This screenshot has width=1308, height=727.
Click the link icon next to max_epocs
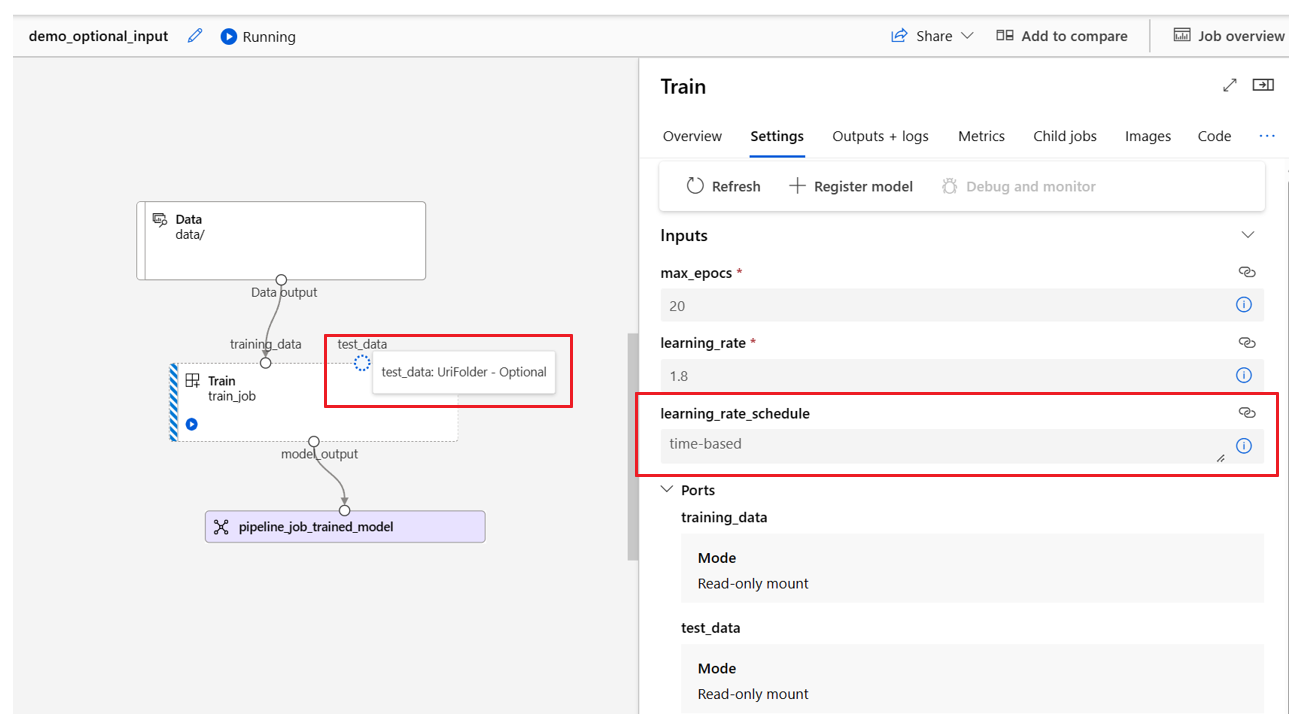pos(1246,272)
